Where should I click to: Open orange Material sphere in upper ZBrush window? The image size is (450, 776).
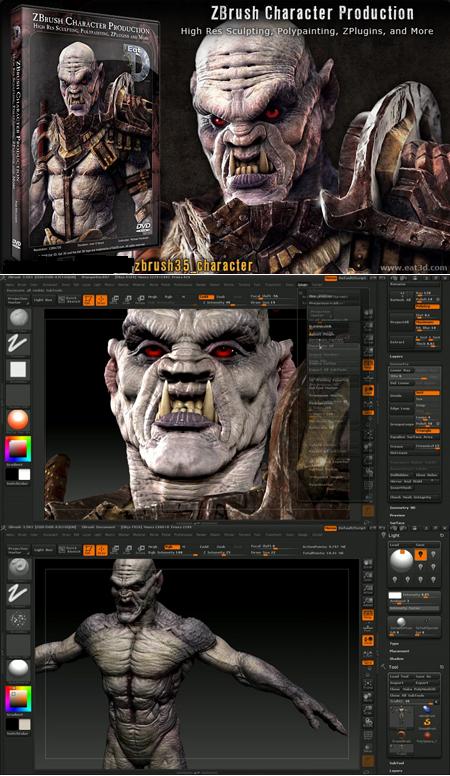18,420
